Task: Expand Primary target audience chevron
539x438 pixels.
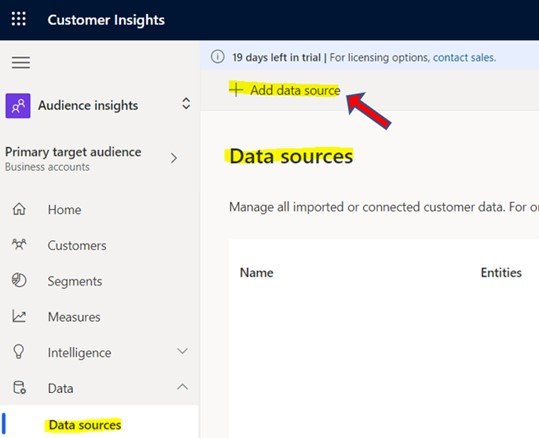Action: [174, 158]
